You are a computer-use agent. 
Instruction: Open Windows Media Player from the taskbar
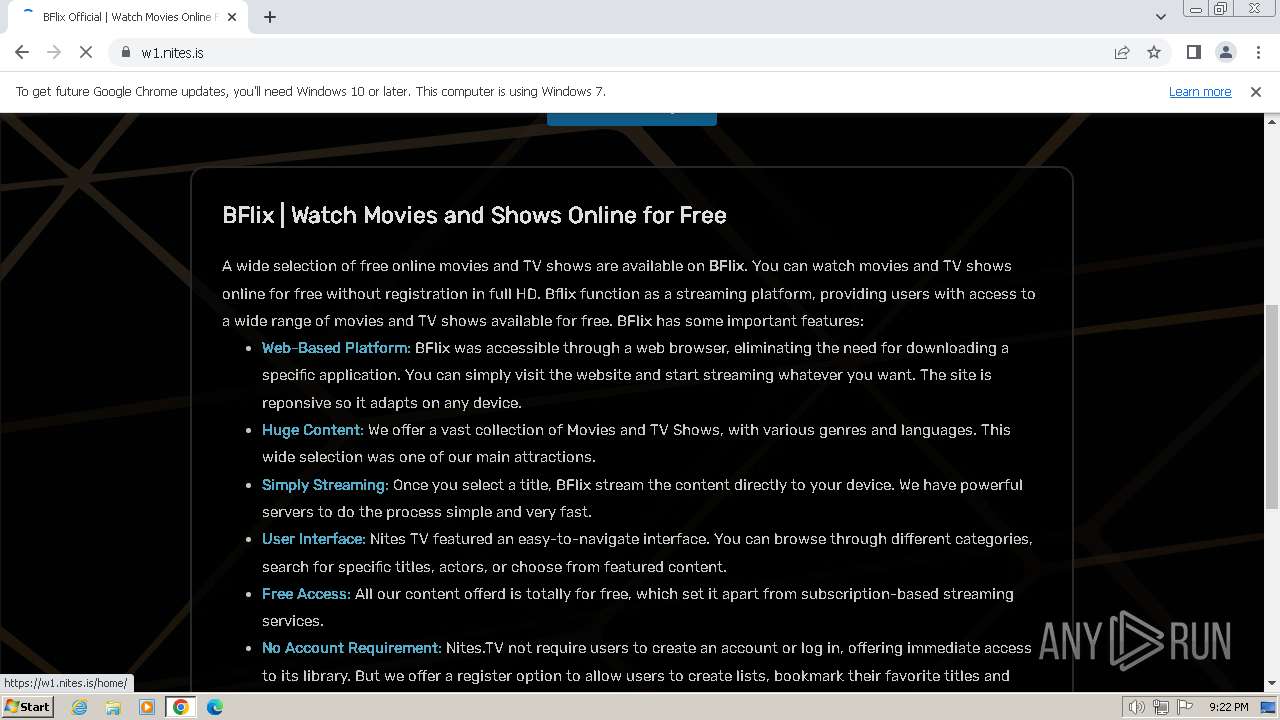pos(147,707)
